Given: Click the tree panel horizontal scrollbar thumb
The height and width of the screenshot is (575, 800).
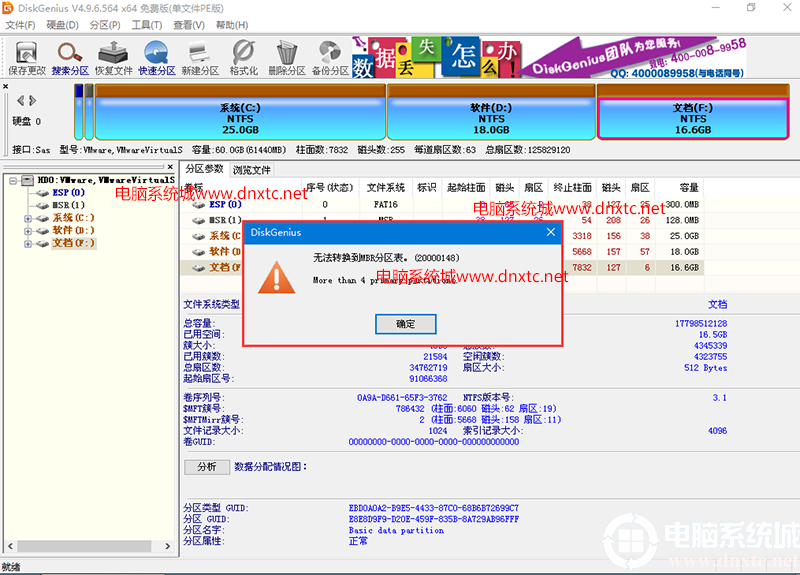Looking at the screenshot, I should 84,546.
